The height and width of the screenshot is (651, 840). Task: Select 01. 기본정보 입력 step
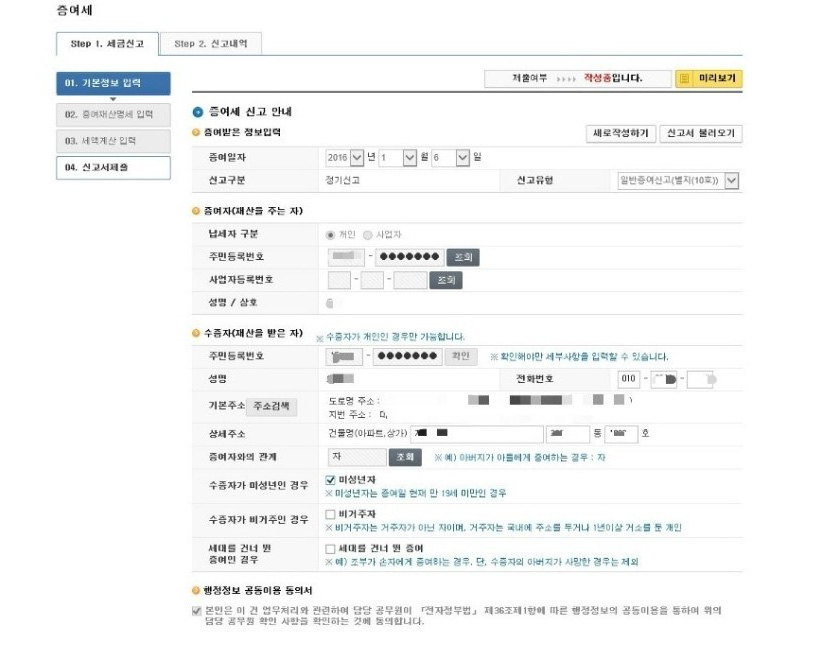[113, 83]
